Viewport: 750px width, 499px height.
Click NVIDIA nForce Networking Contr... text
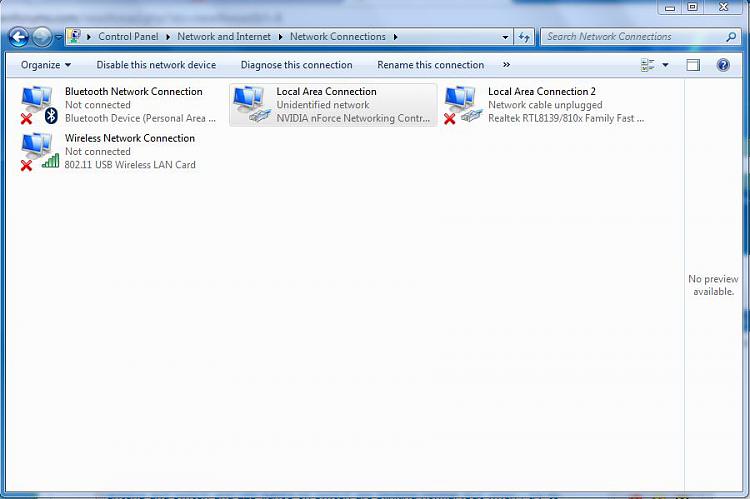[x=353, y=118]
